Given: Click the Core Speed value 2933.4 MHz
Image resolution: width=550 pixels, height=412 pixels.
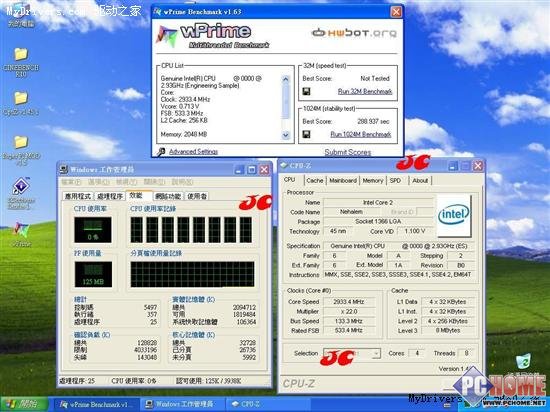Looking at the screenshot, I should 349,302.
